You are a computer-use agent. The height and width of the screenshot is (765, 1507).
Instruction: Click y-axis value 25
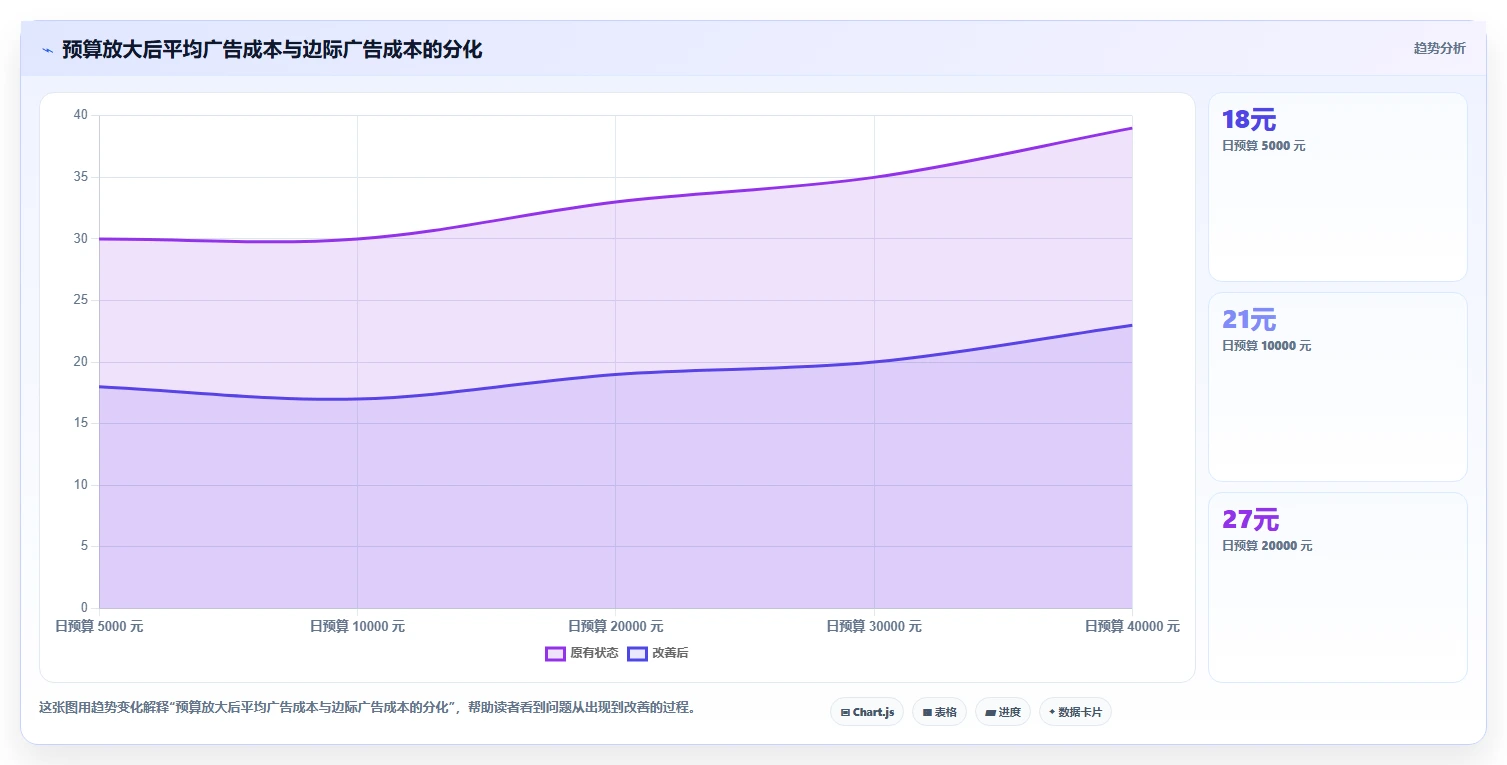tap(81, 300)
